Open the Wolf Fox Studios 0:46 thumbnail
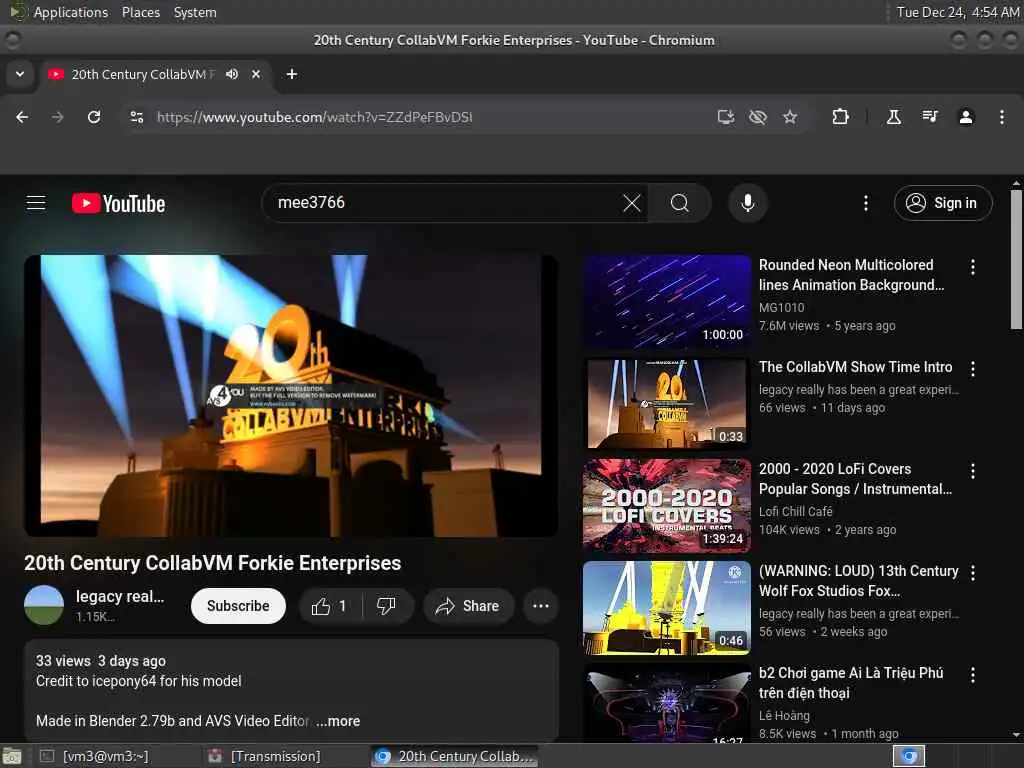1024x768 pixels. 667,607
